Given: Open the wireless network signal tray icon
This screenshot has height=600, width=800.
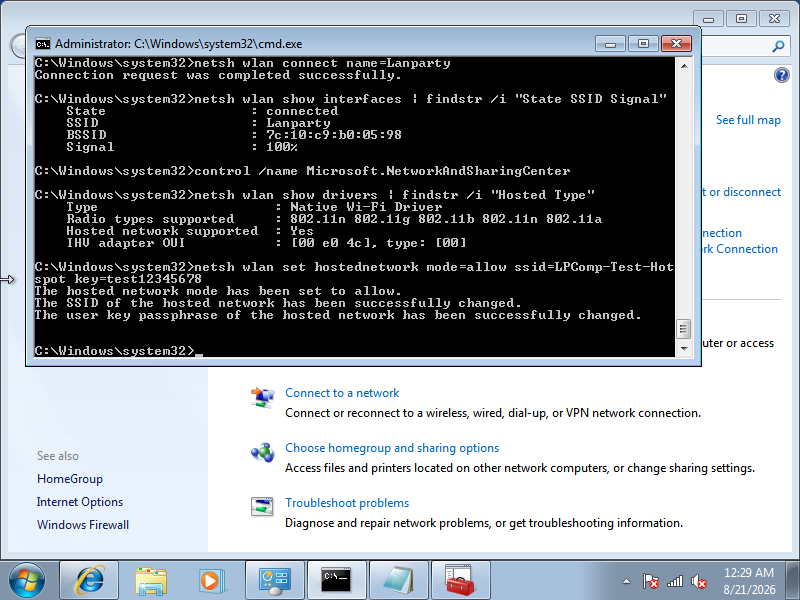Looking at the screenshot, I should point(674,581).
